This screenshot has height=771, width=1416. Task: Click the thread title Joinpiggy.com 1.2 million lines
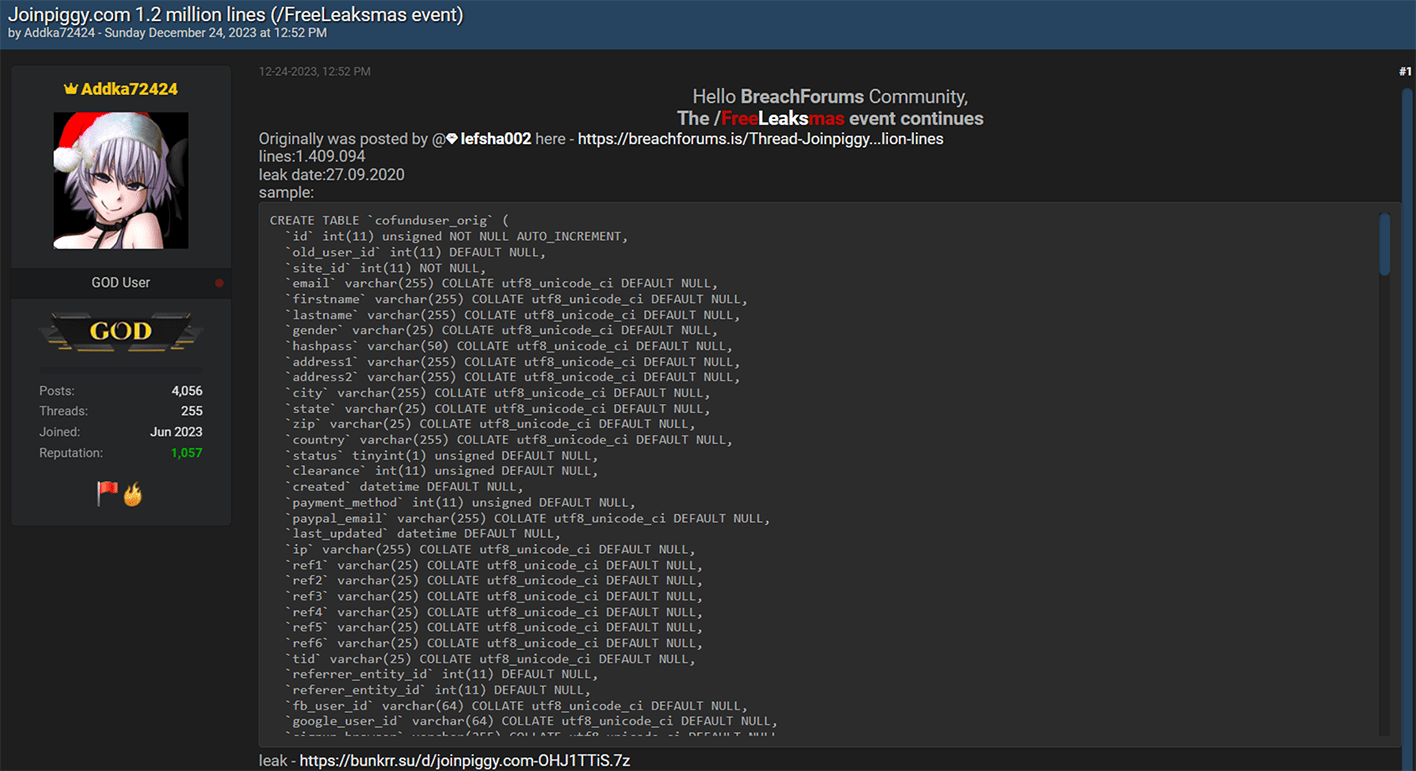tap(235, 15)
